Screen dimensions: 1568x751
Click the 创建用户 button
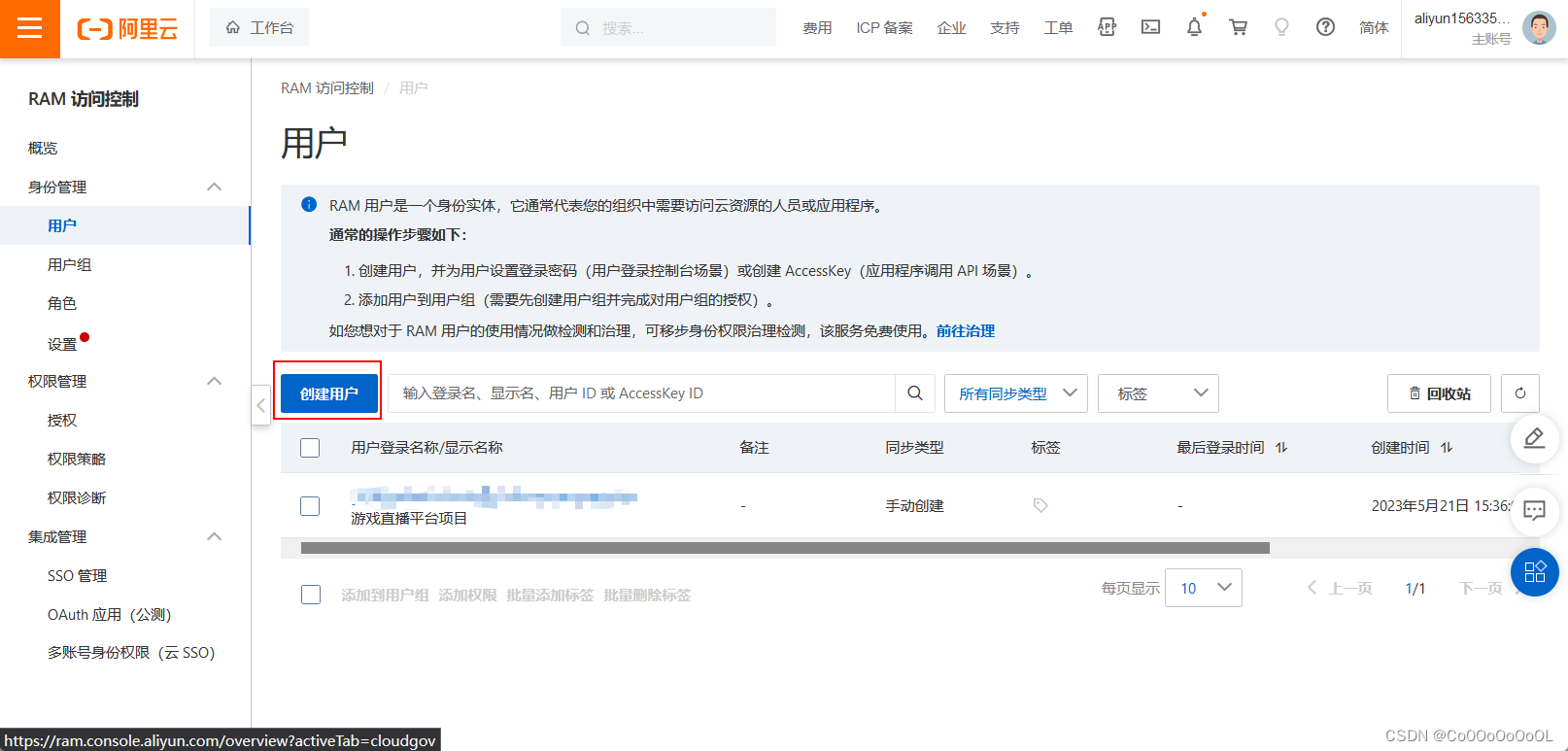tap(329, 393)
